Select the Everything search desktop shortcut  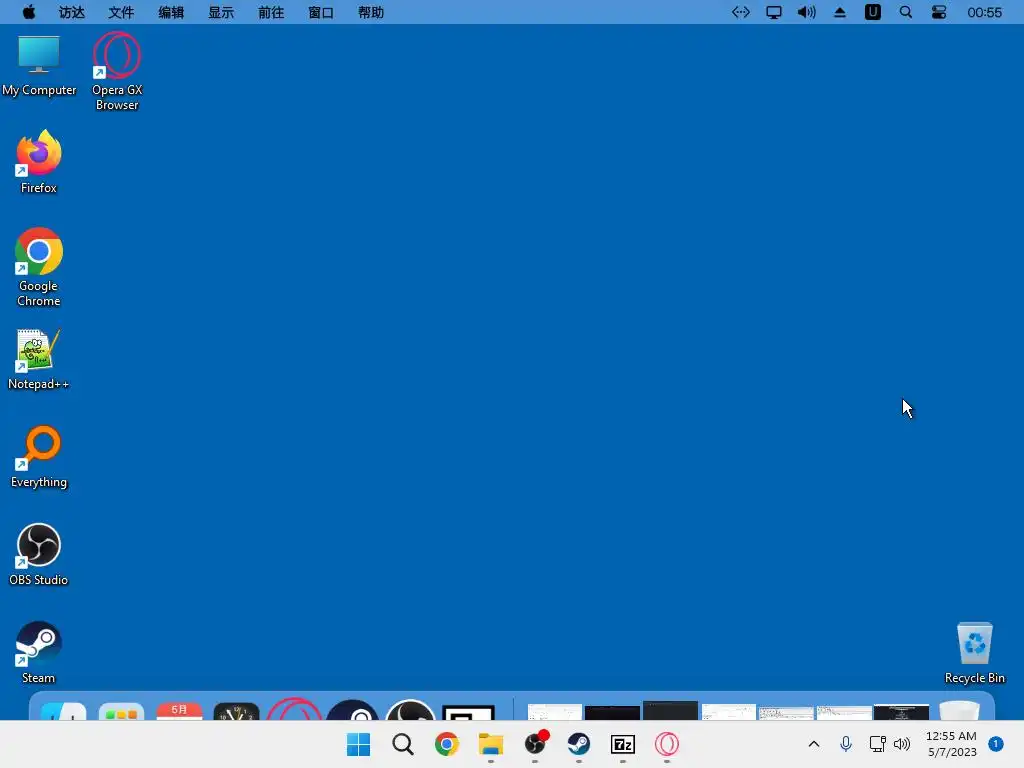[39, 457]
